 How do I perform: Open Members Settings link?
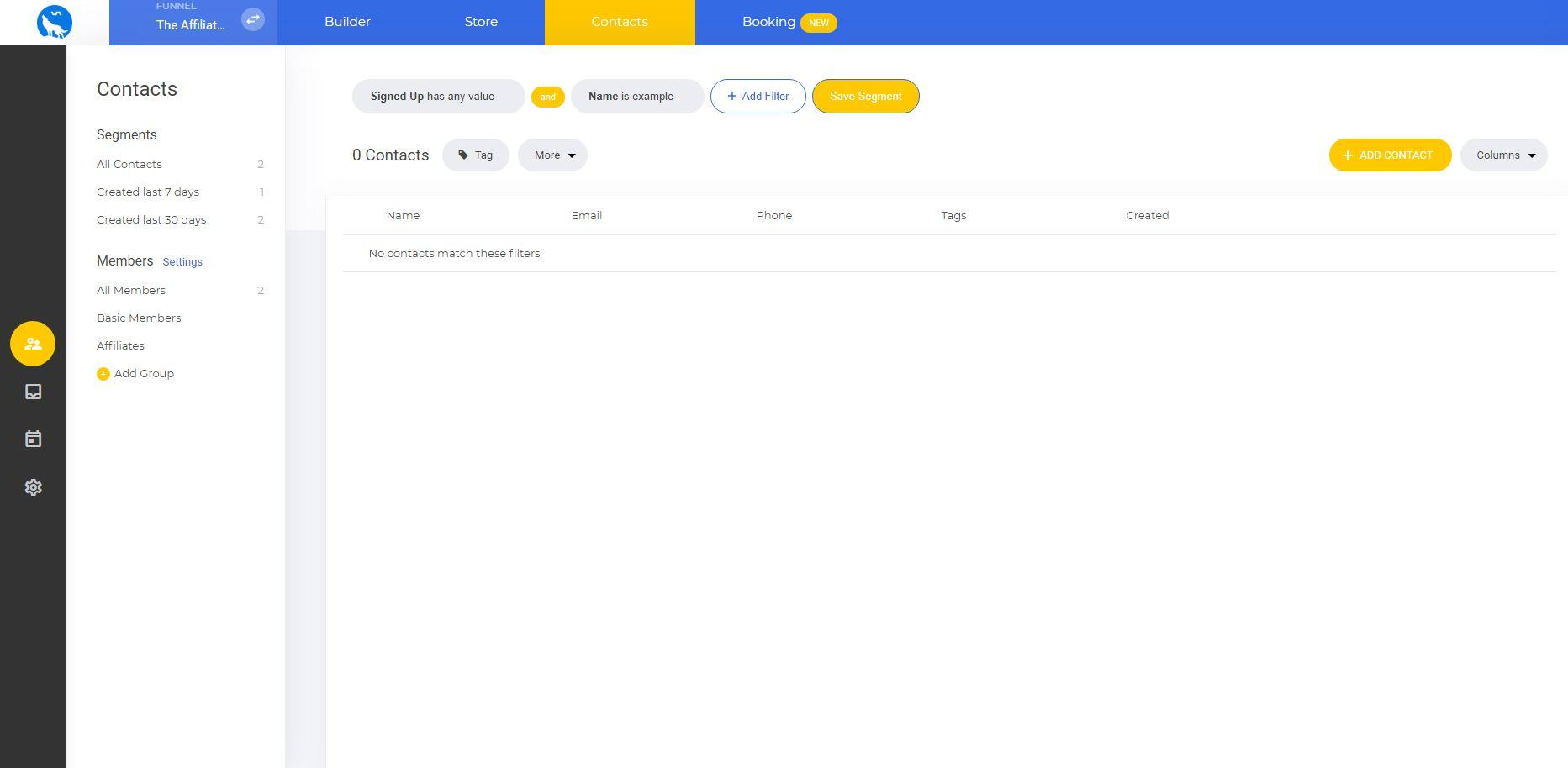click(x=182, y=262)
